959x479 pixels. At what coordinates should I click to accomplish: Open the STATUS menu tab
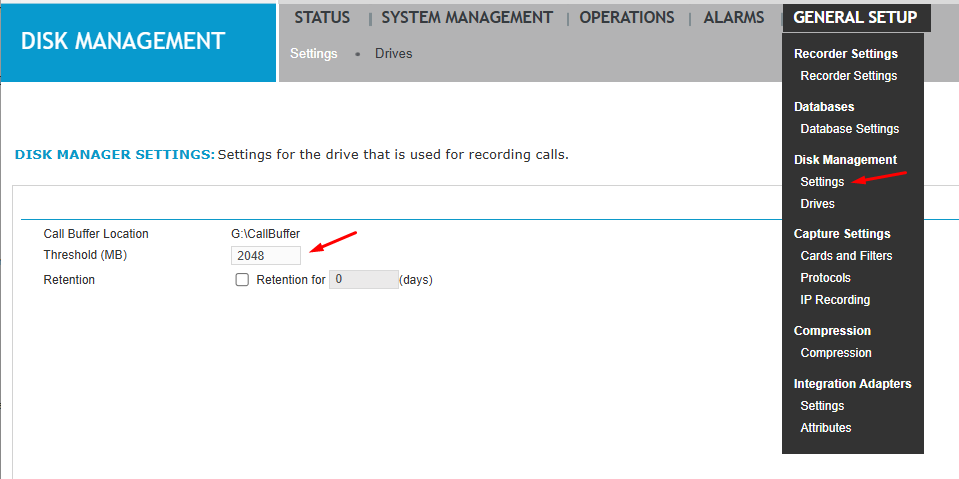tap(322, 18)
